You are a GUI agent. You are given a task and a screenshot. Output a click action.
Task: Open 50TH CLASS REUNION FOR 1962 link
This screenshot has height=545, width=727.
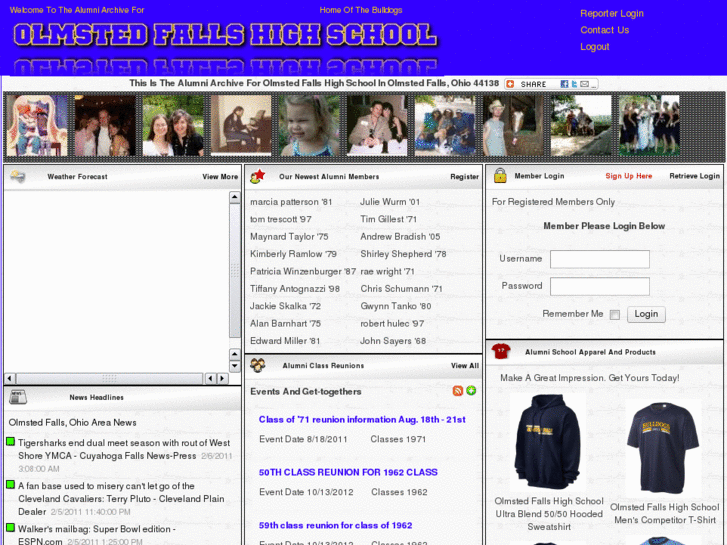click(348, 472)
